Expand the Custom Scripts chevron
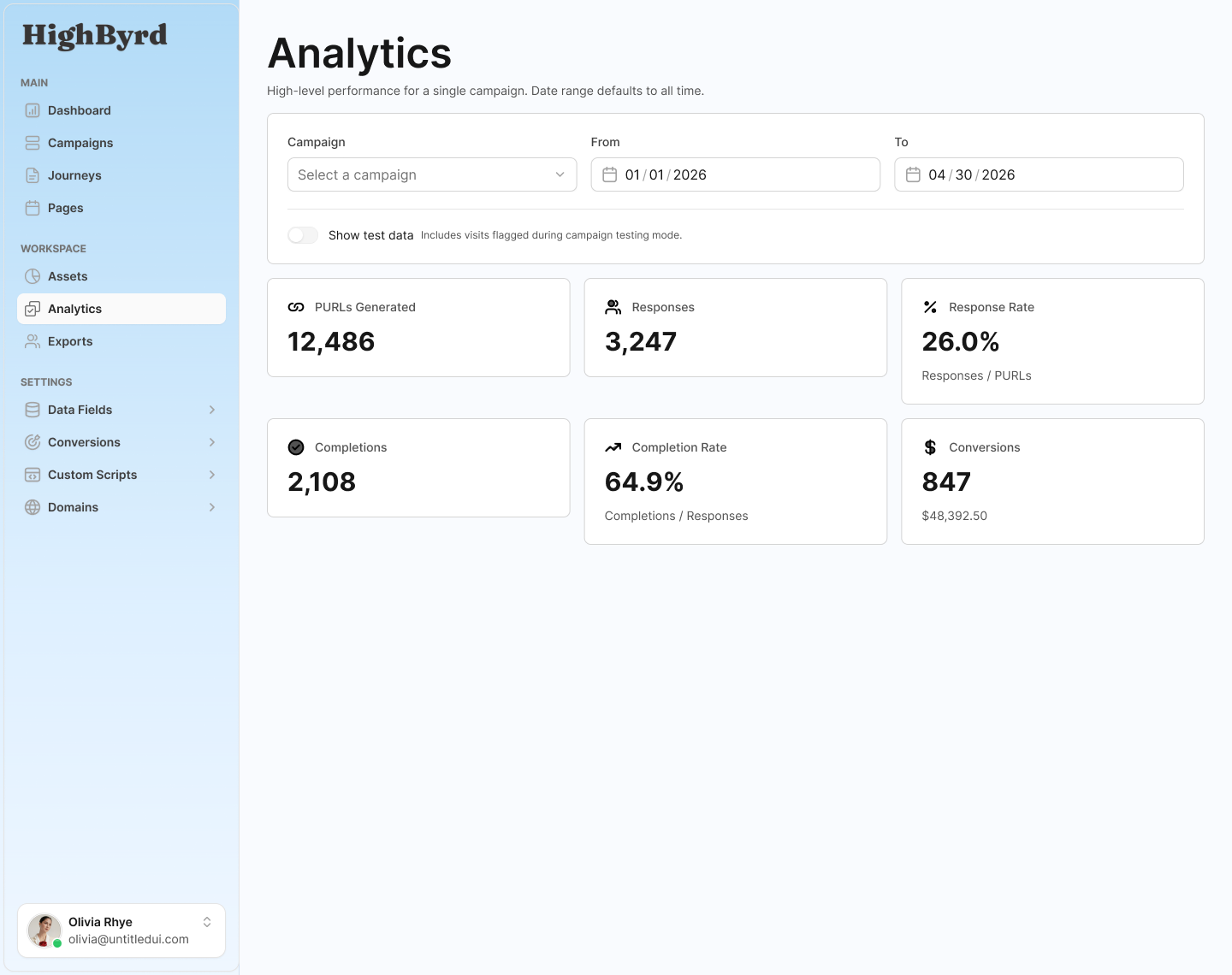The image size is (1232, 975). tap(212, 475)
